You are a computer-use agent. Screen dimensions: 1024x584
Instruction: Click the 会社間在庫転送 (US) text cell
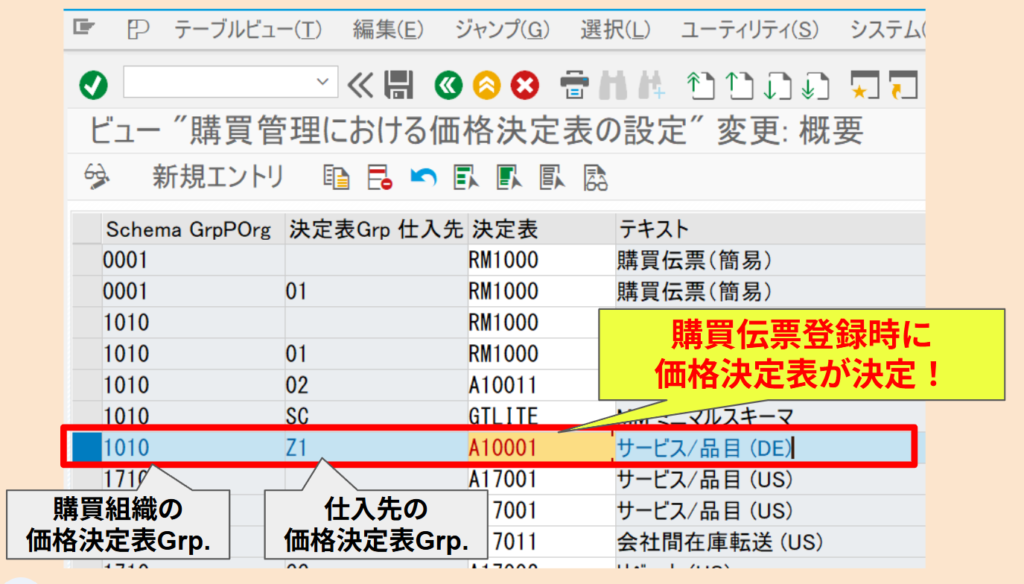click(770, 542)
